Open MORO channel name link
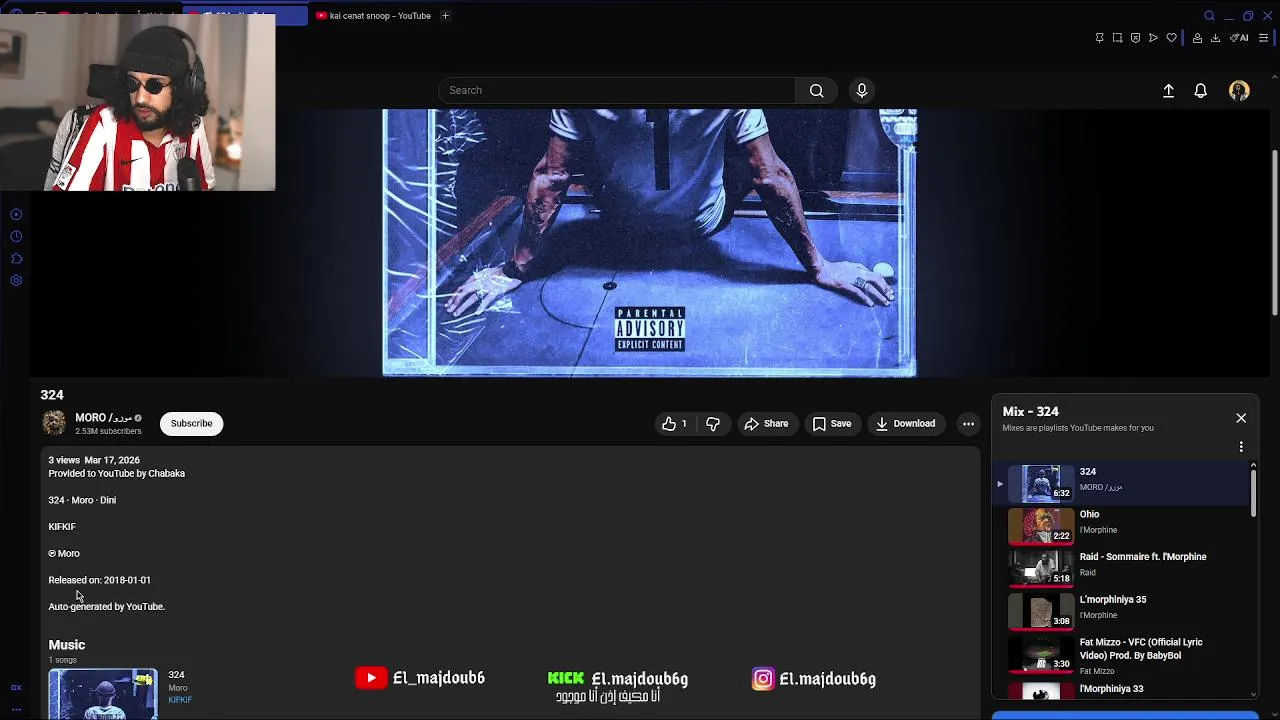This screenshot has height=720, width=1280. tap(103, 417)
